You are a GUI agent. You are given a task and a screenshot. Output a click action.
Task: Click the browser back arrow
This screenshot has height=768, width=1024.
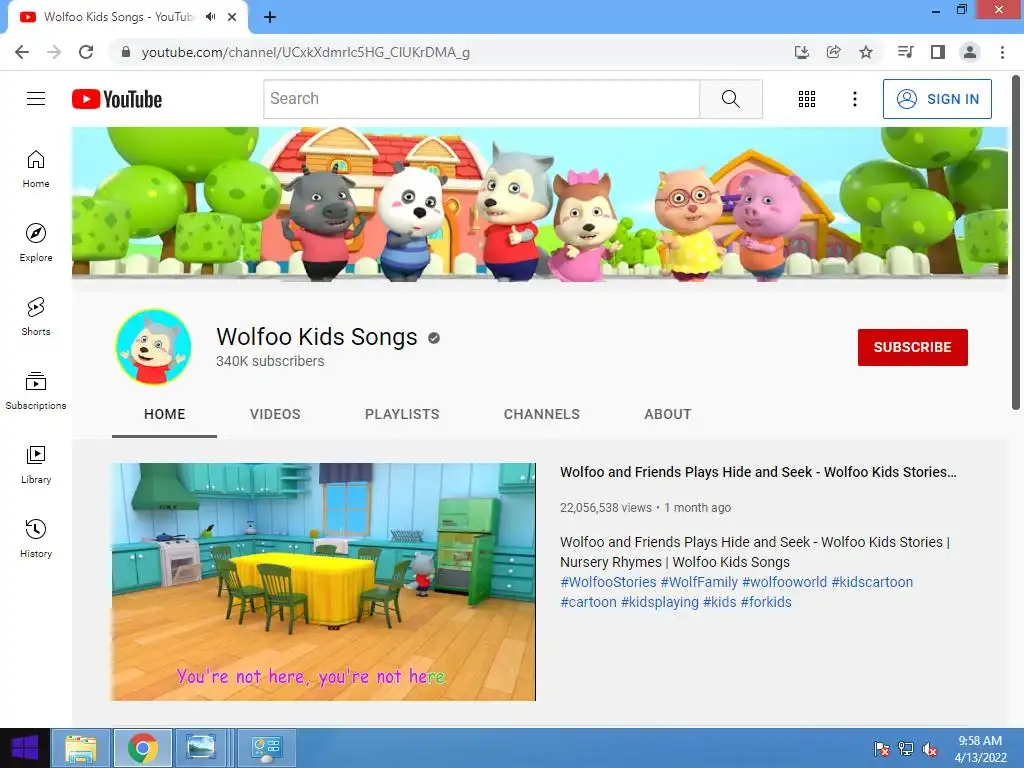pos(22,52)
